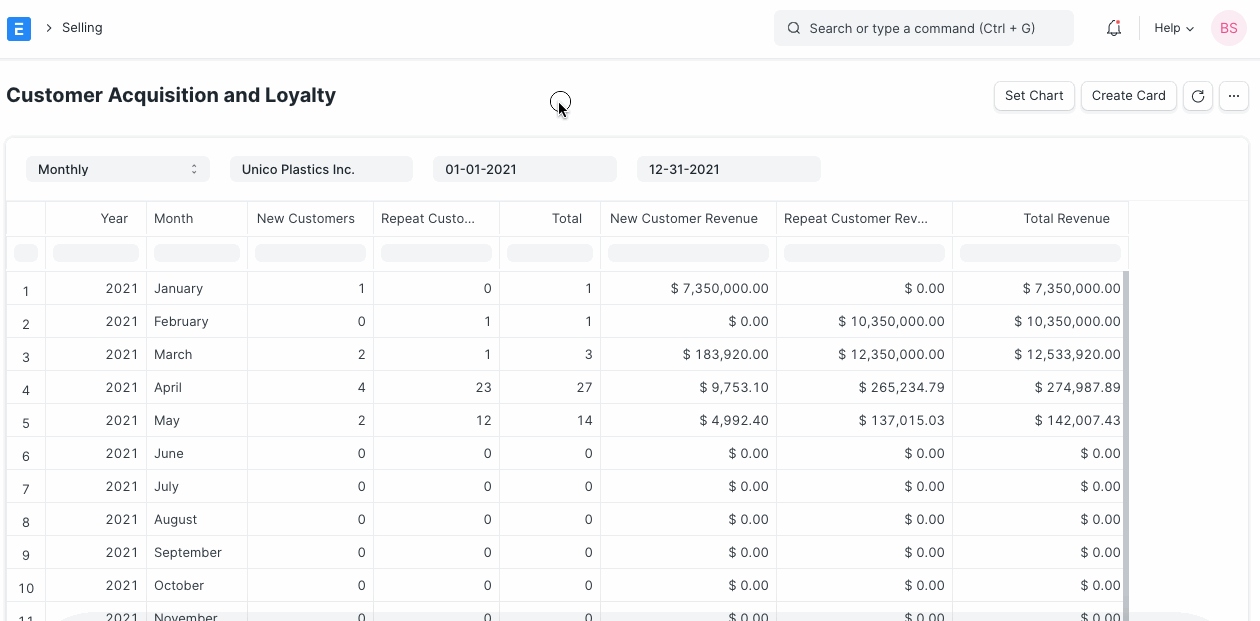Refresh the report using the reload icon
1260x621 pixels.
pyautogui.click(x=1197, y=95)
